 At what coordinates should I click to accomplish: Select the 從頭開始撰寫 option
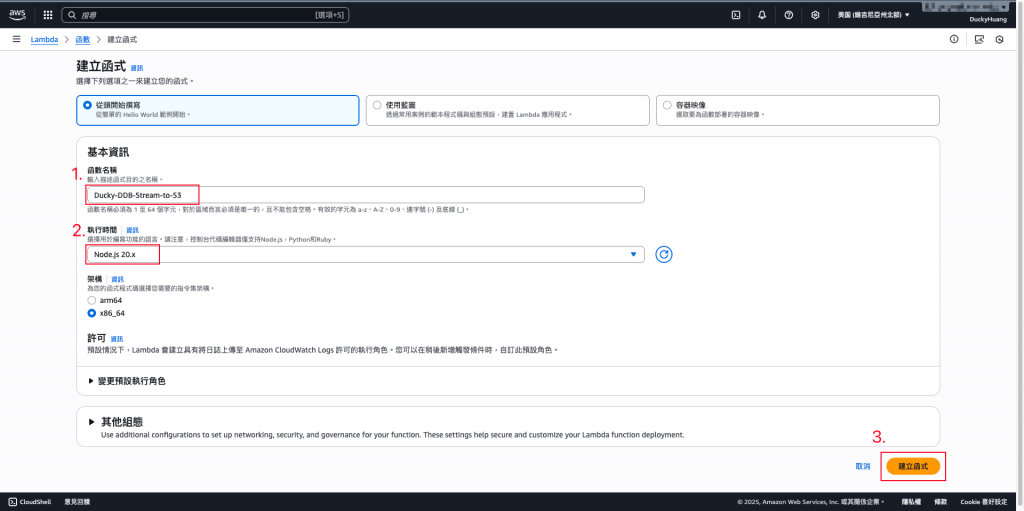click(x=217, y=110)
